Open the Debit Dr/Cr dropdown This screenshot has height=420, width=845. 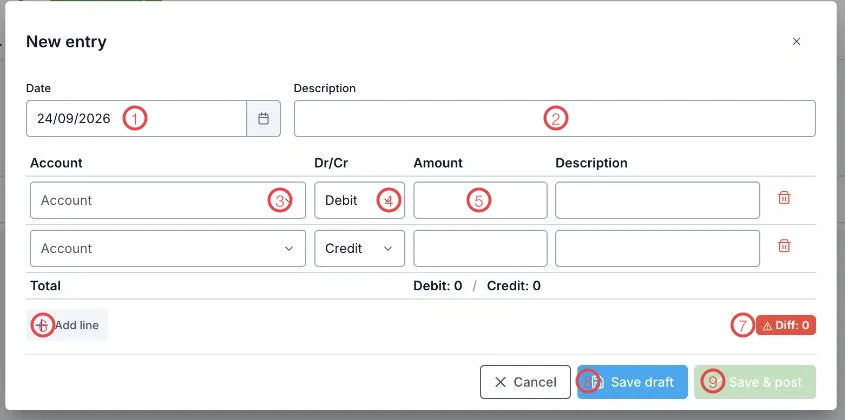coord(359,200)
